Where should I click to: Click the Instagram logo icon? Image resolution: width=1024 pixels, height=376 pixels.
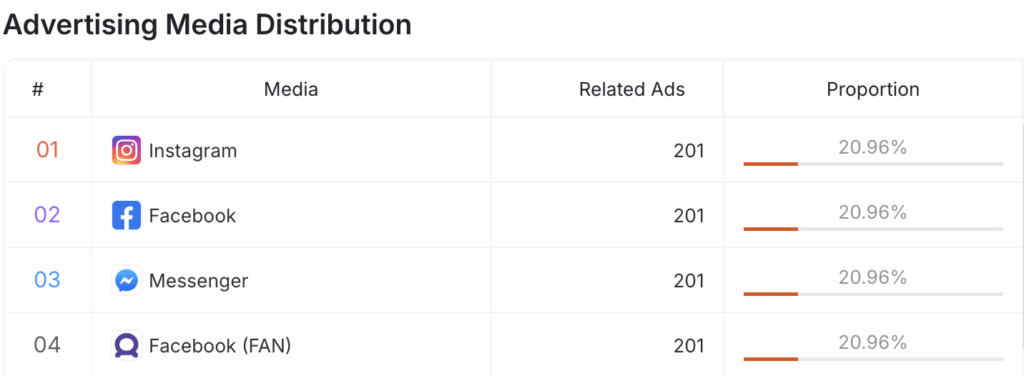[x=126, y=151]
